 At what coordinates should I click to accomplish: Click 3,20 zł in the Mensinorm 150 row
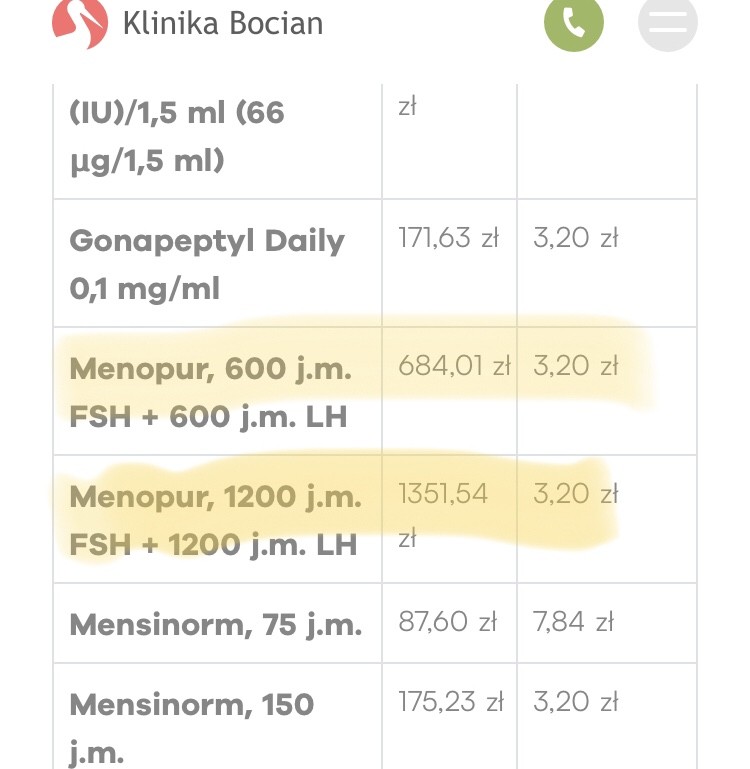point(576,702)
